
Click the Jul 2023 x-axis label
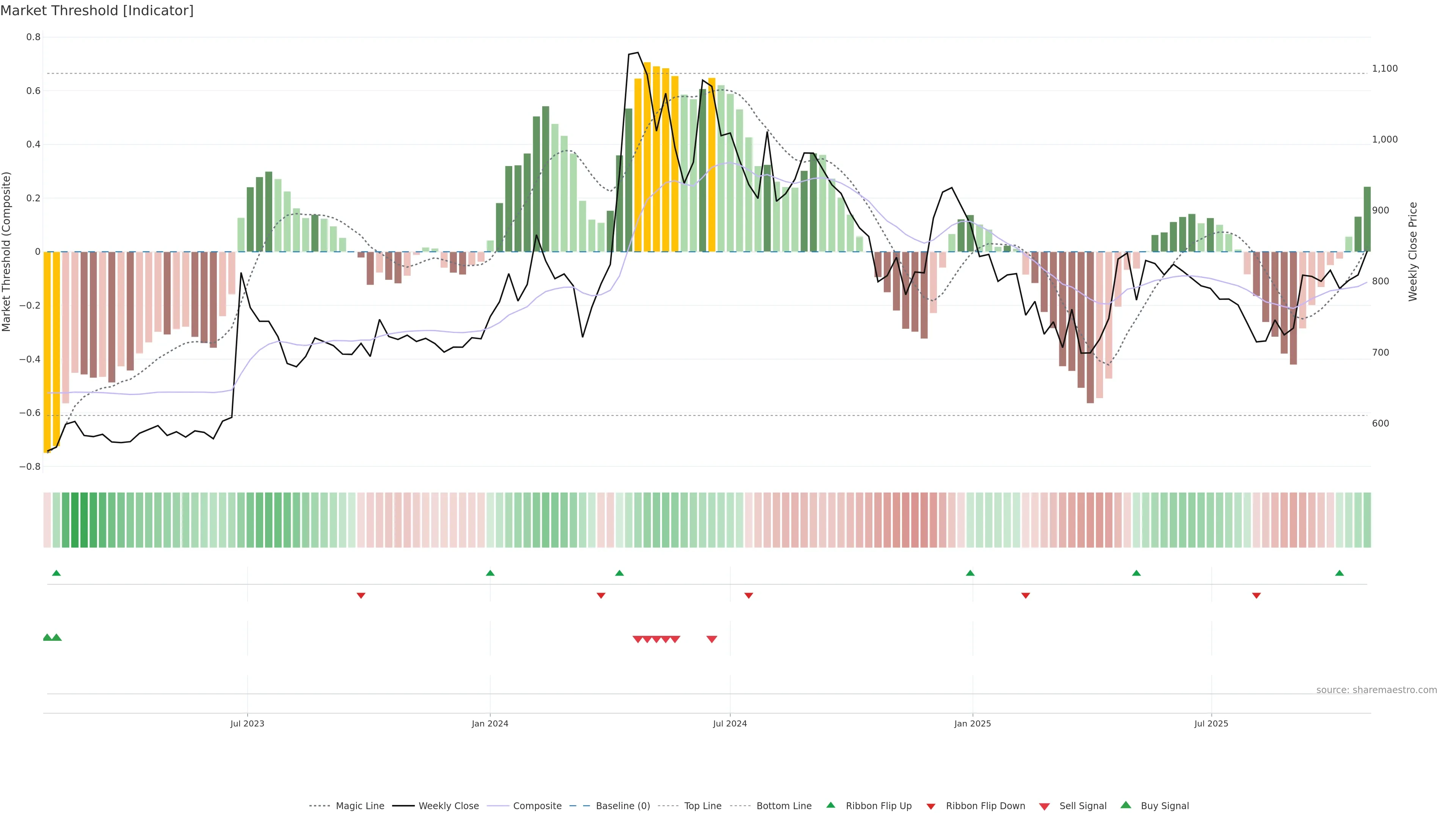point(247,723)
